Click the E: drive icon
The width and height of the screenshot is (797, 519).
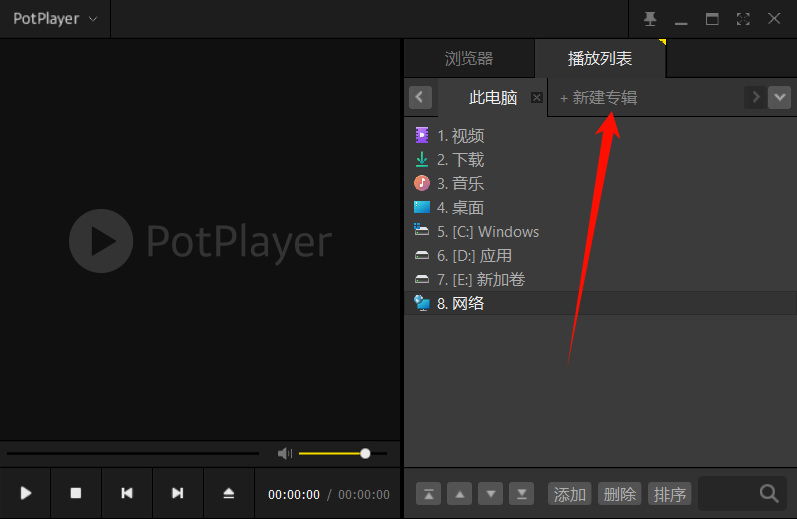421,279
